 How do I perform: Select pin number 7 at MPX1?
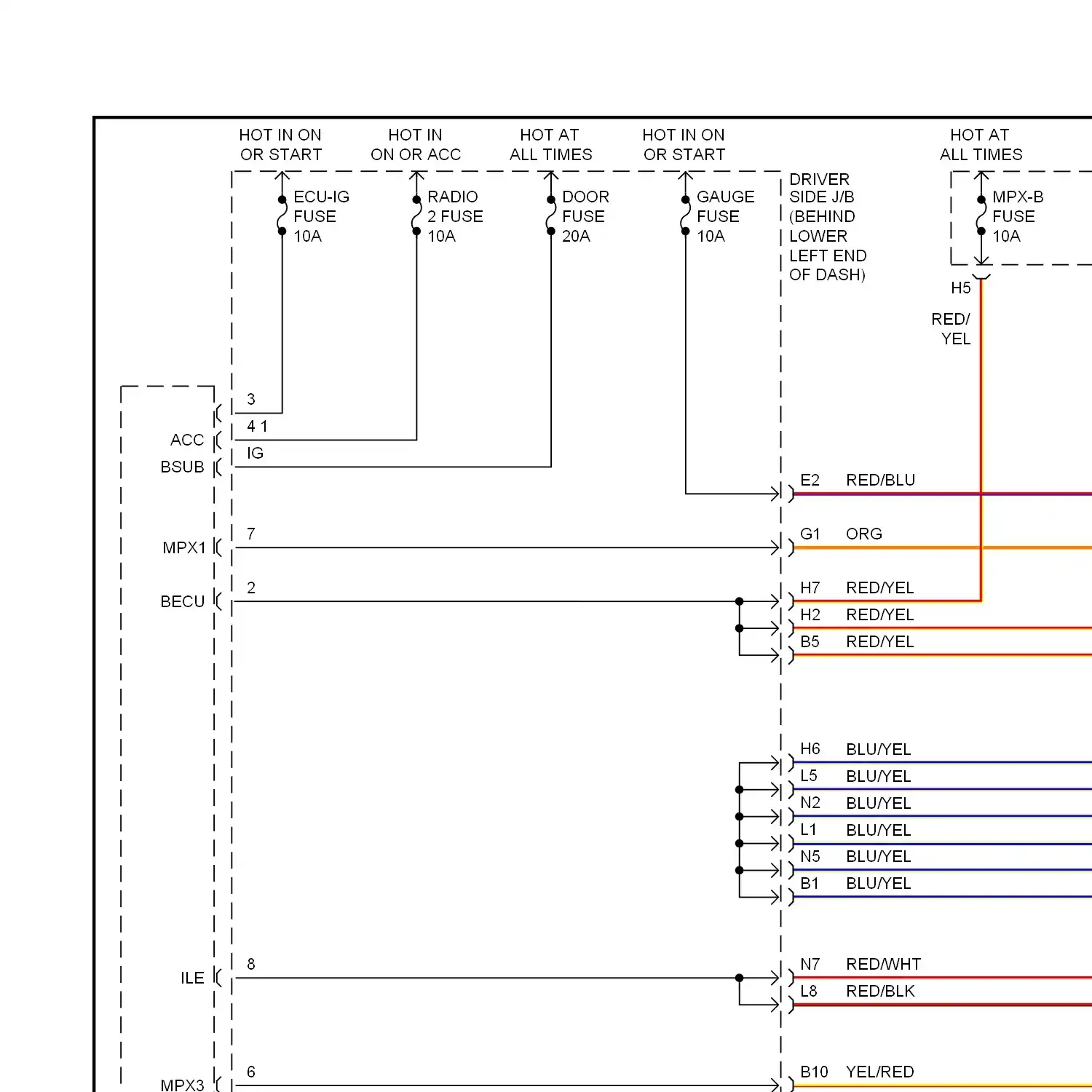click(x=251, y=534)
